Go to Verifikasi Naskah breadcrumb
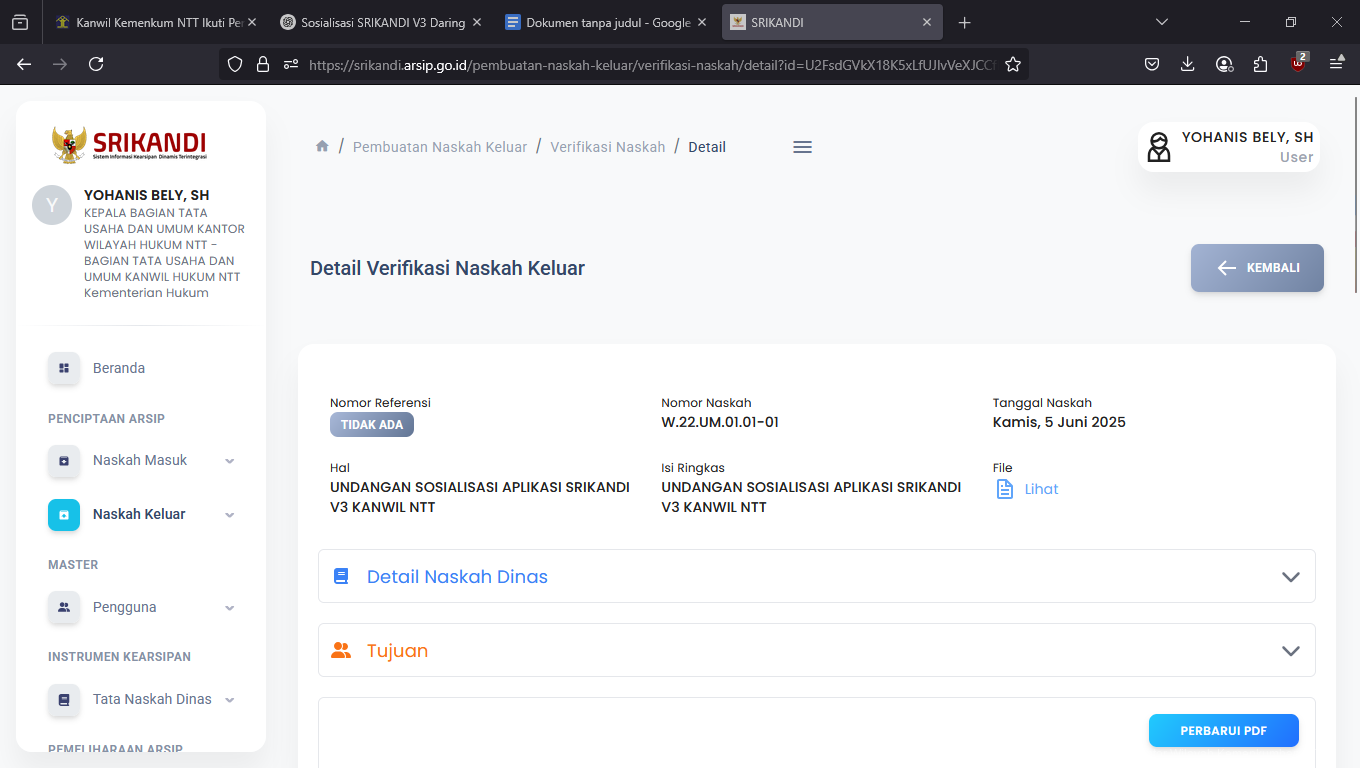 (x=608, y=147)
